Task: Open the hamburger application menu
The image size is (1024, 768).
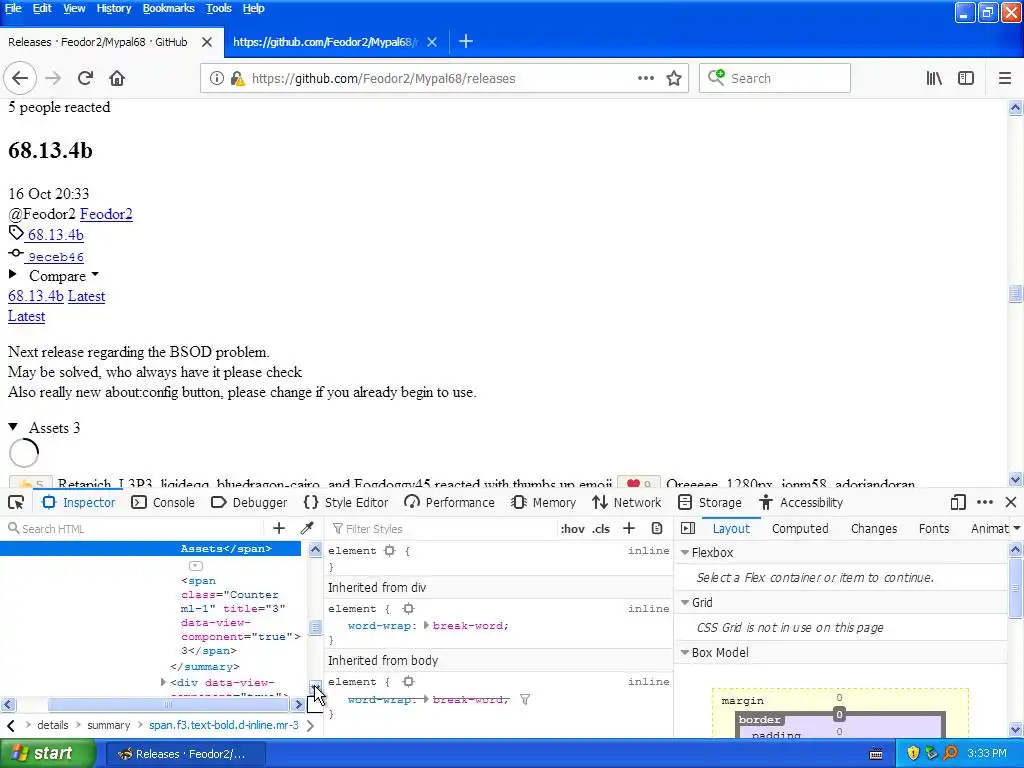Action: (1005, 78)
